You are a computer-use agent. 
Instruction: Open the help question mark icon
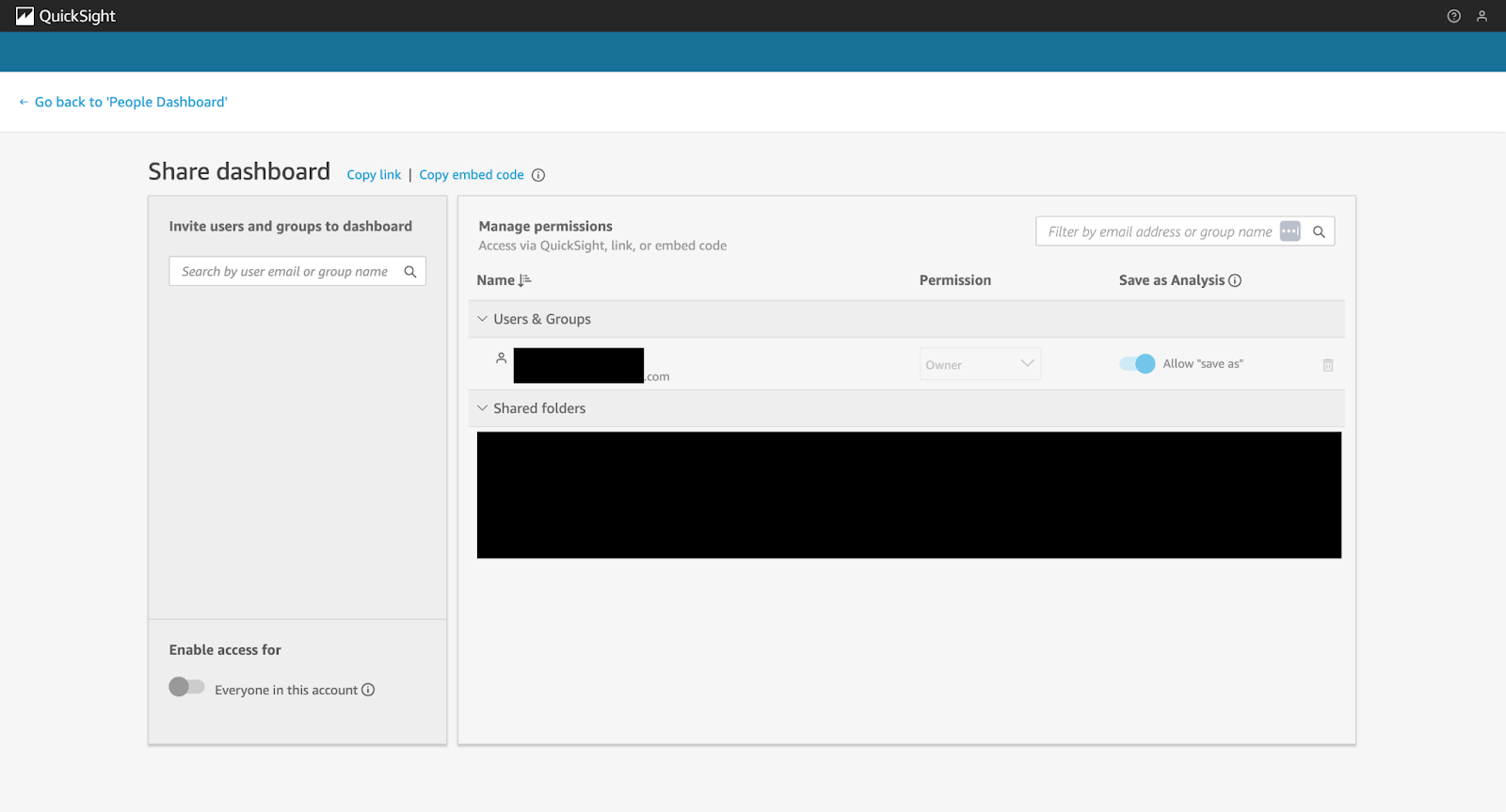1454,16
